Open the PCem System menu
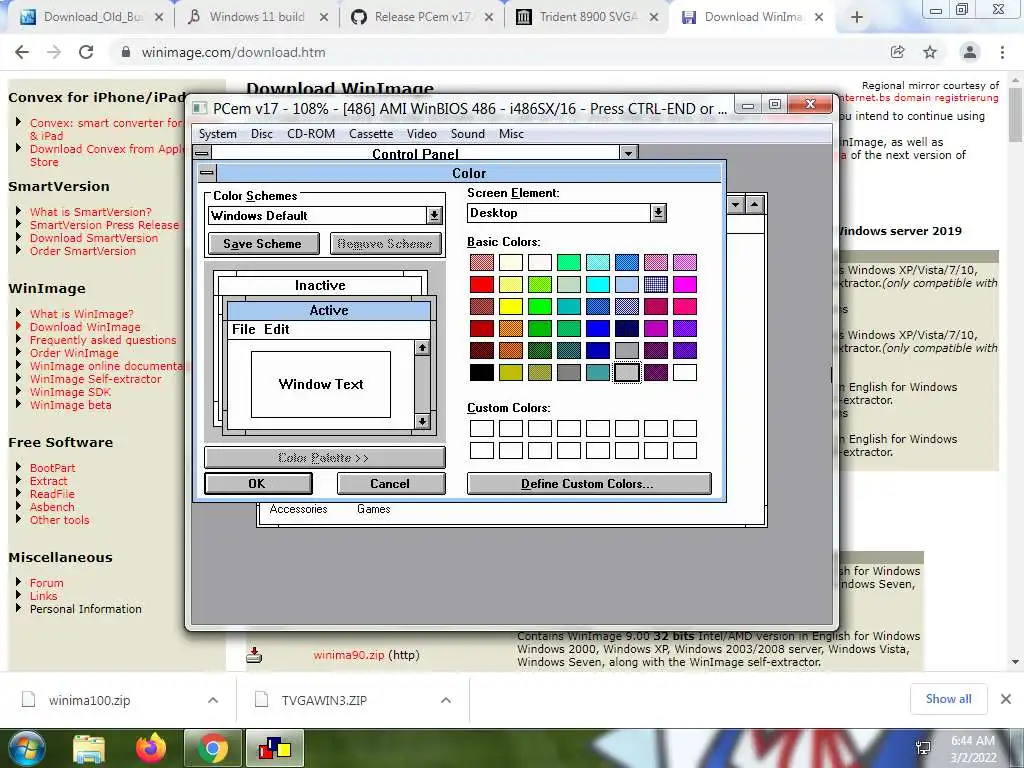The height and width of the screenshot is (768, 1024). point(217,134)
